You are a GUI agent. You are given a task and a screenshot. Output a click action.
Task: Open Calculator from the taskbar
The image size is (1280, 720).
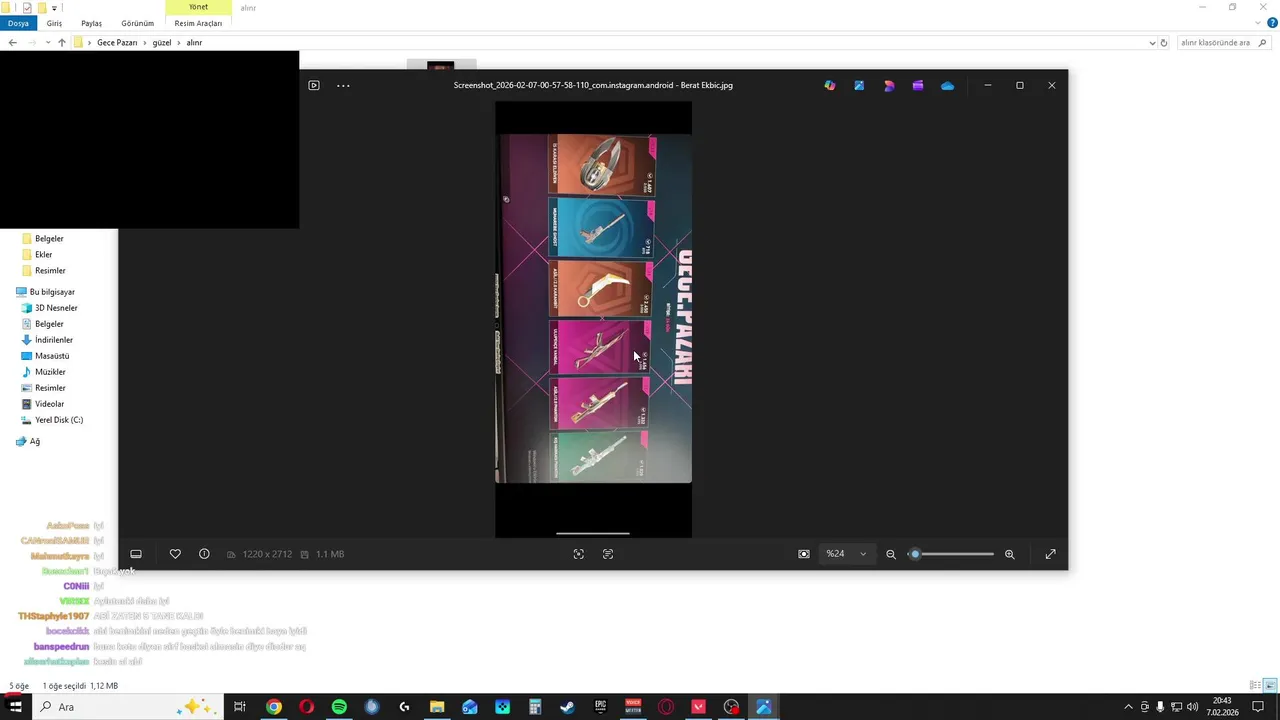pyautogui.click(x=535, y=707)
